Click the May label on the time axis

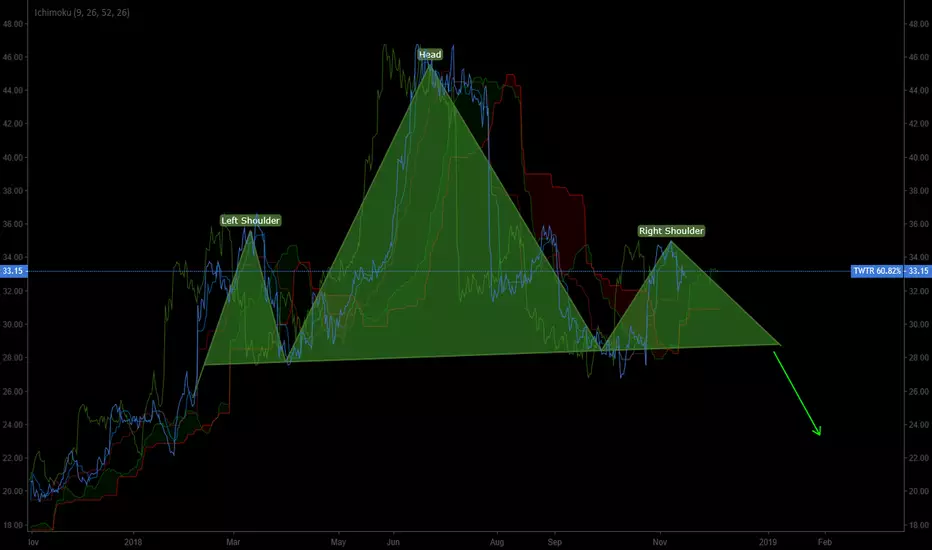(x=338, y=542)
